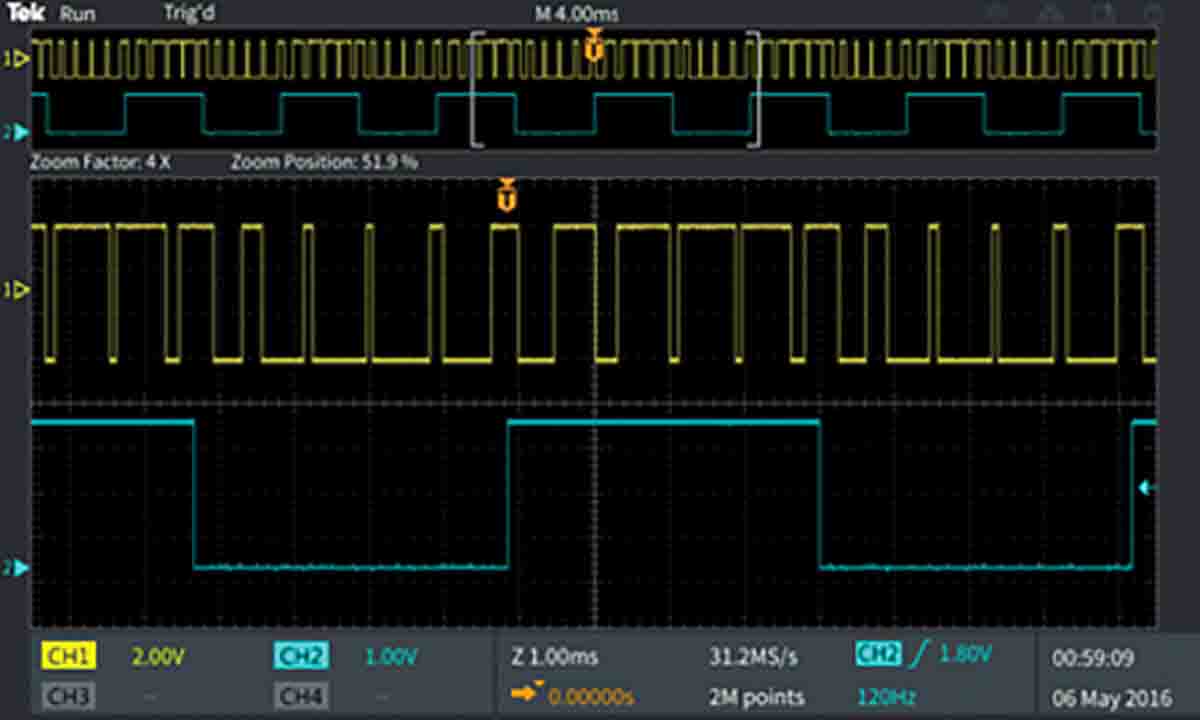Open the 1.80V trigger level setting
This screenshot has height=720, width=1200.
tap(965, 655)
